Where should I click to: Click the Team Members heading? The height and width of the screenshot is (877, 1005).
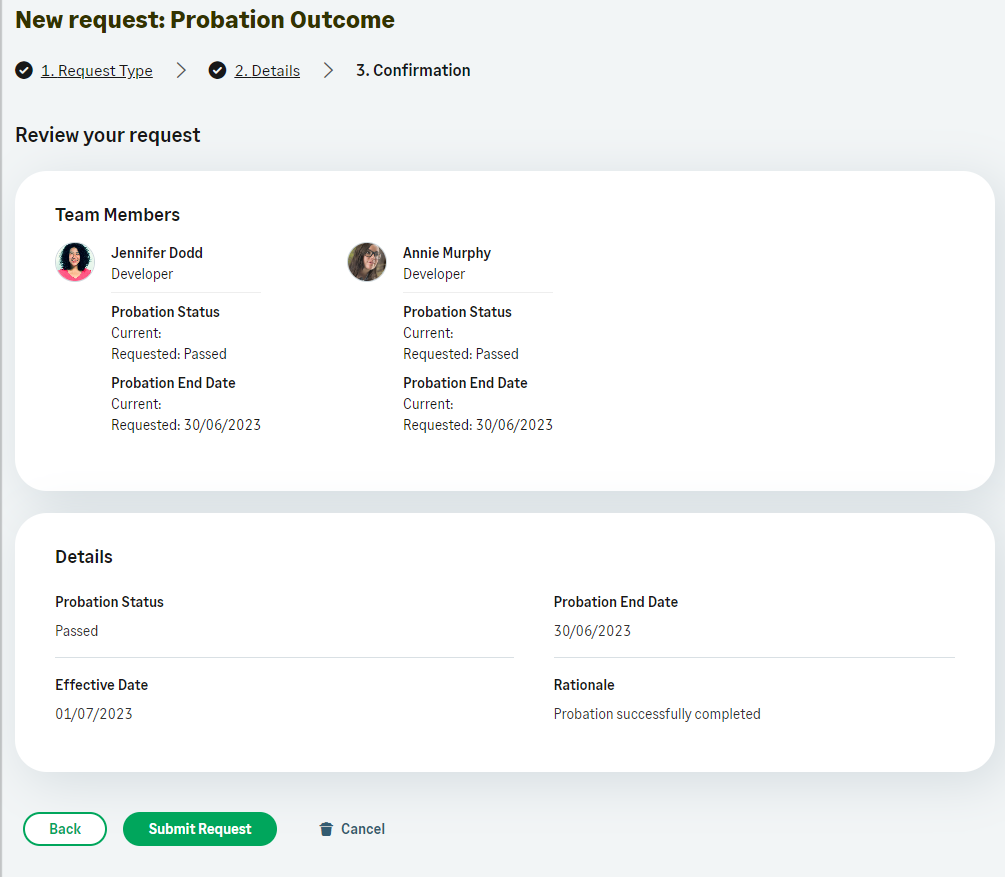click(x=118, y=215)
